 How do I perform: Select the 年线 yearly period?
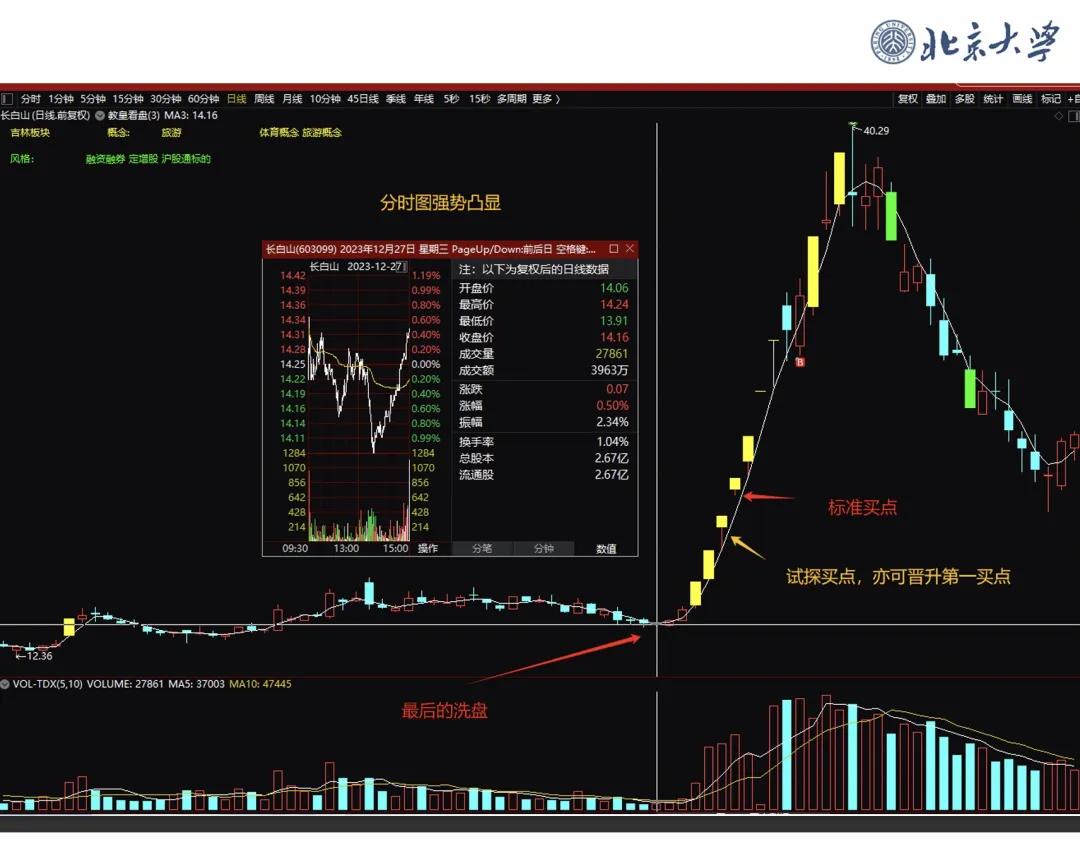(x=424, y=99)
